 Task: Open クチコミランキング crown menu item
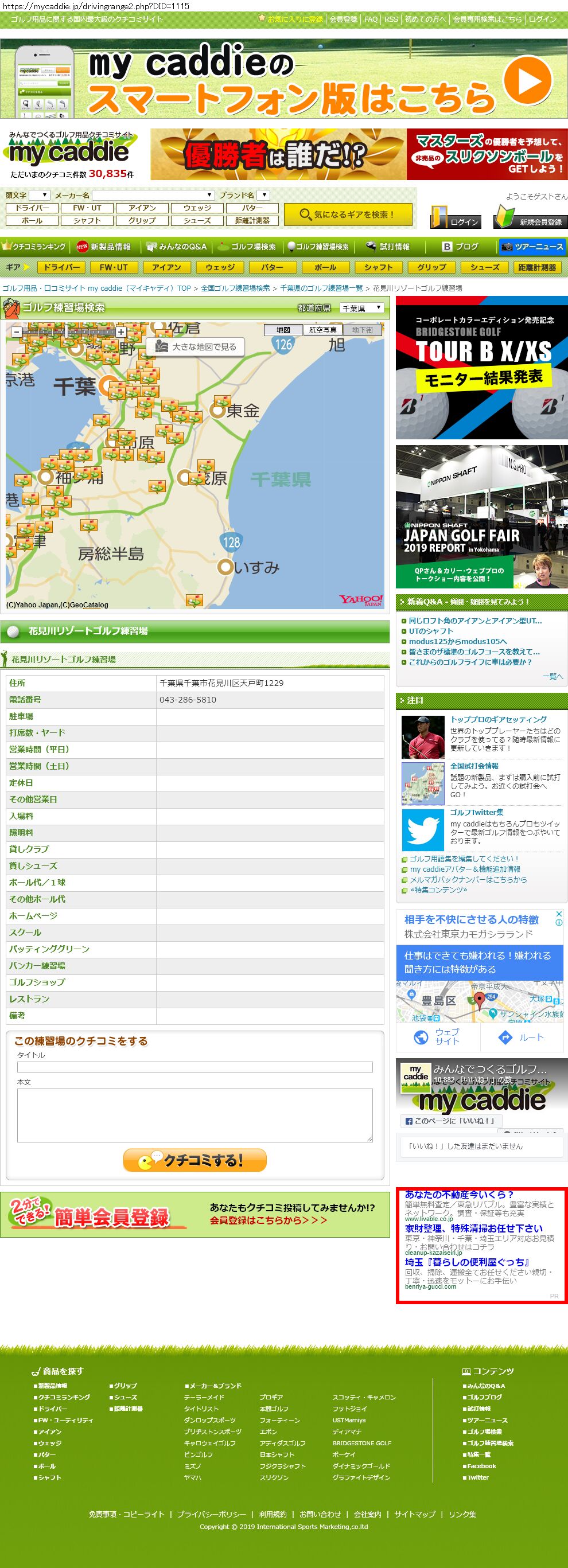point(34,247)
